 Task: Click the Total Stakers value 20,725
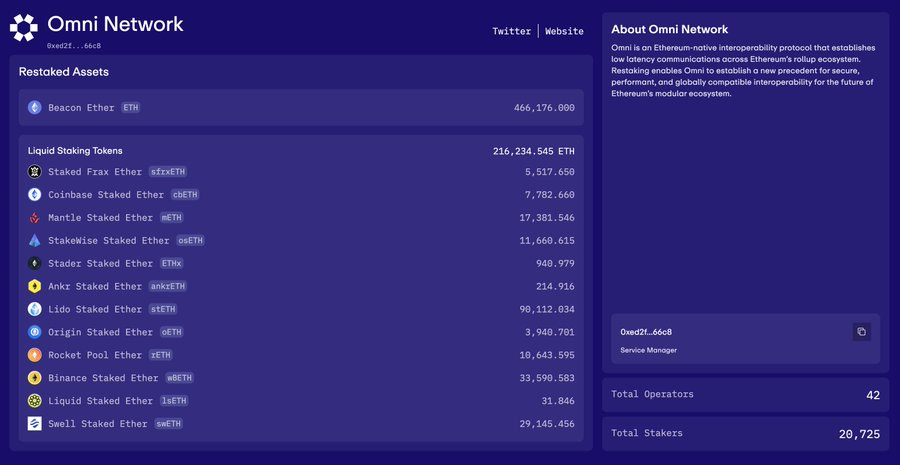tap(859, 434)
